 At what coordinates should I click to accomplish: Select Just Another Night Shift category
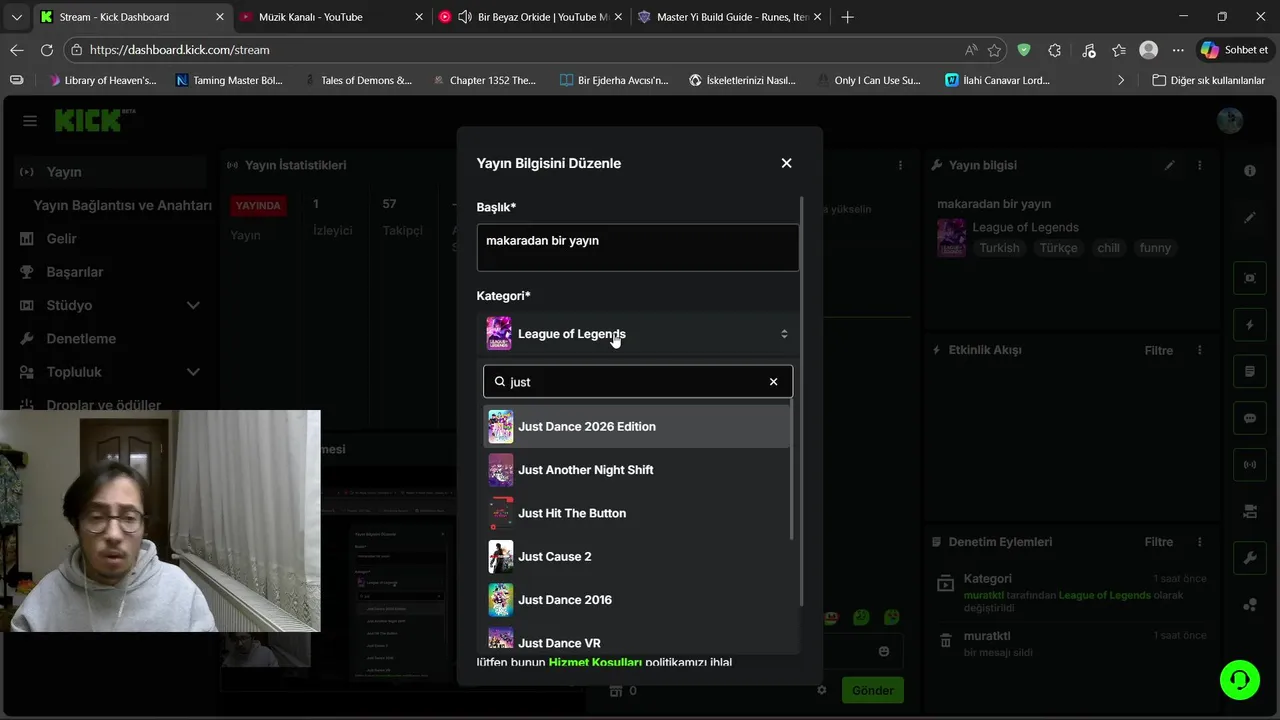click(637, 470)
